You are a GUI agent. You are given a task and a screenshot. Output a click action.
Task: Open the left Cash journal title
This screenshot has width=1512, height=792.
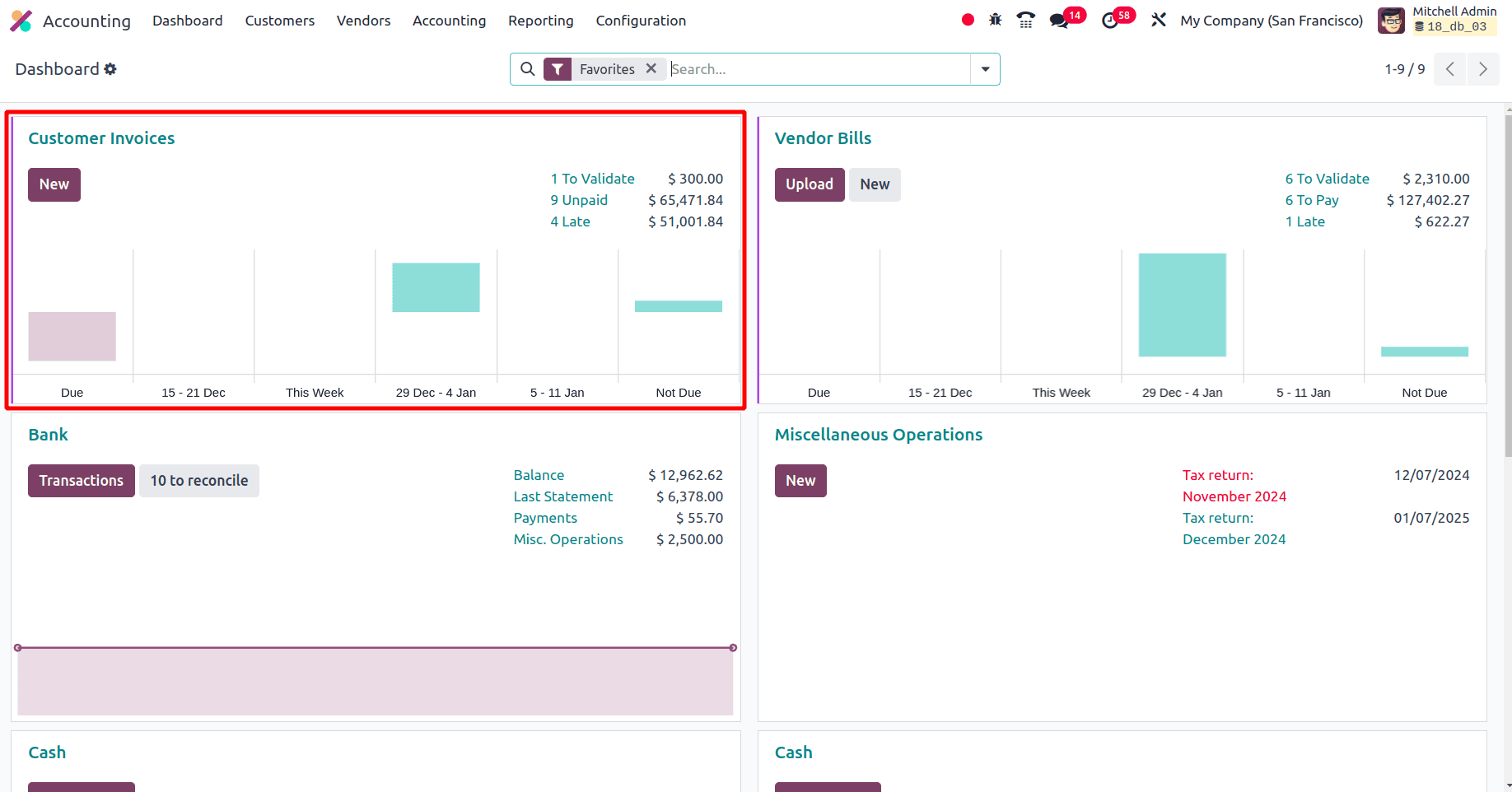(x=47, y=752)
